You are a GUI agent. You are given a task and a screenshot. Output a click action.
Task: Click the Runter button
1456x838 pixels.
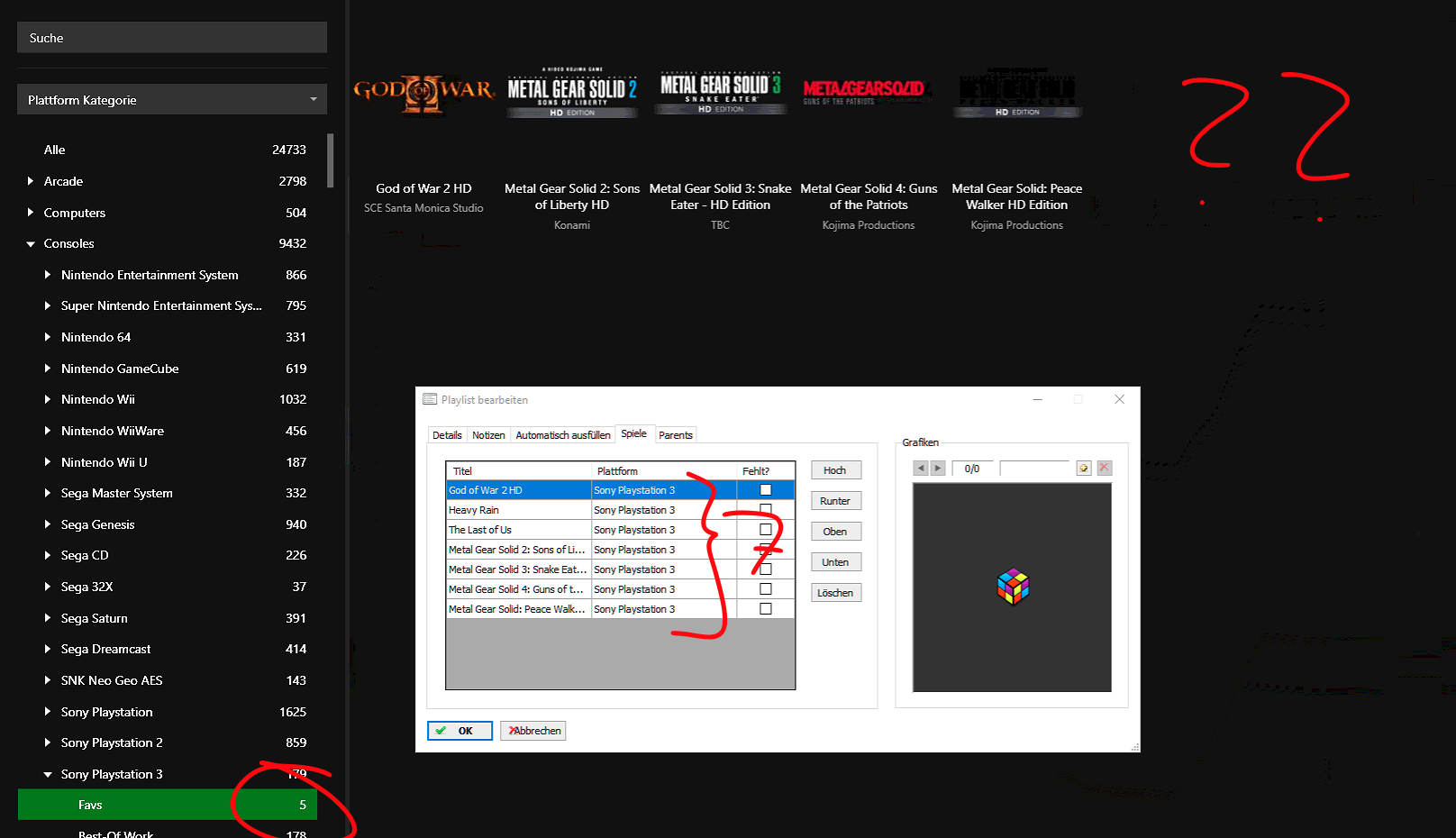tap(835, 501)
